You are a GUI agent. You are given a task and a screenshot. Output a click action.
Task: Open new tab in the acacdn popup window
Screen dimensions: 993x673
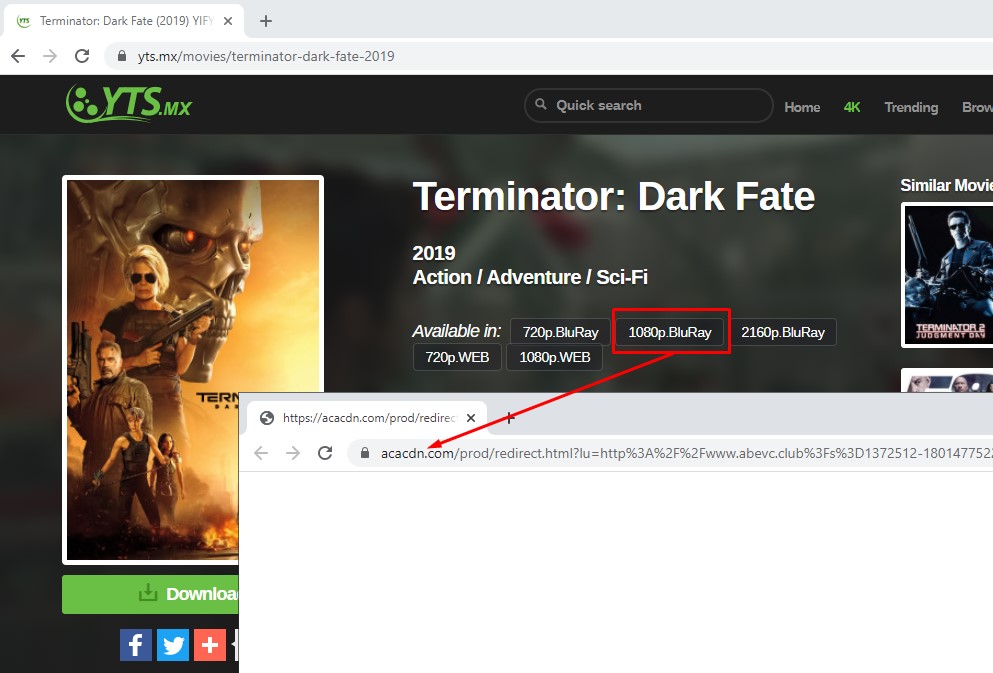pos(509,418)
